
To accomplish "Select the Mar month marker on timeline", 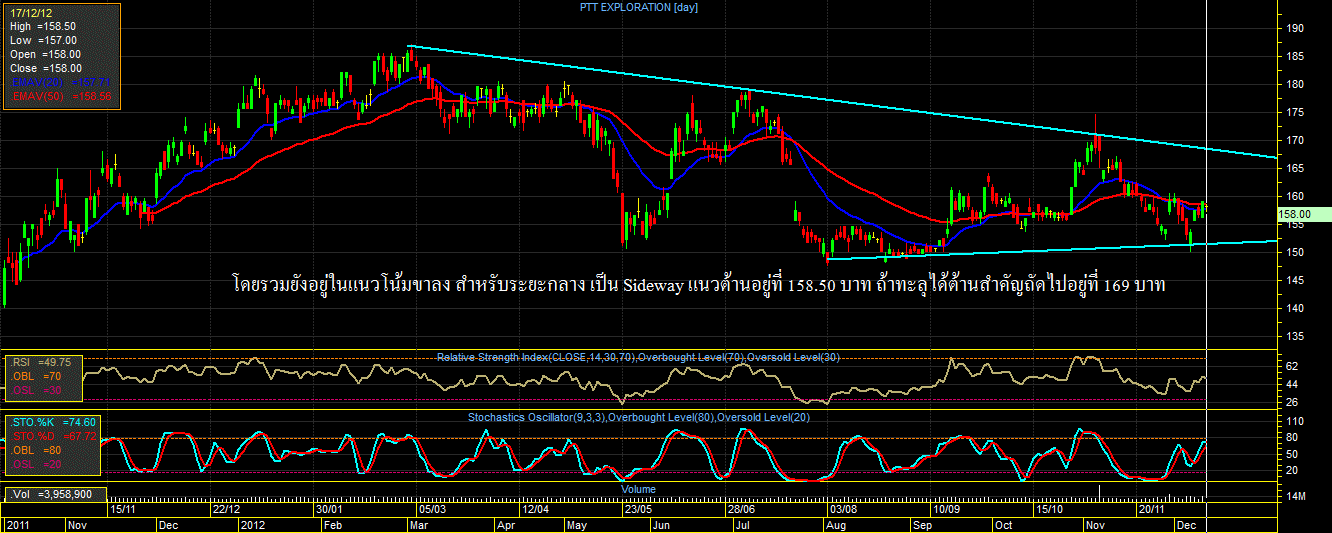I will pyautogui.click(x=419, y=524).
